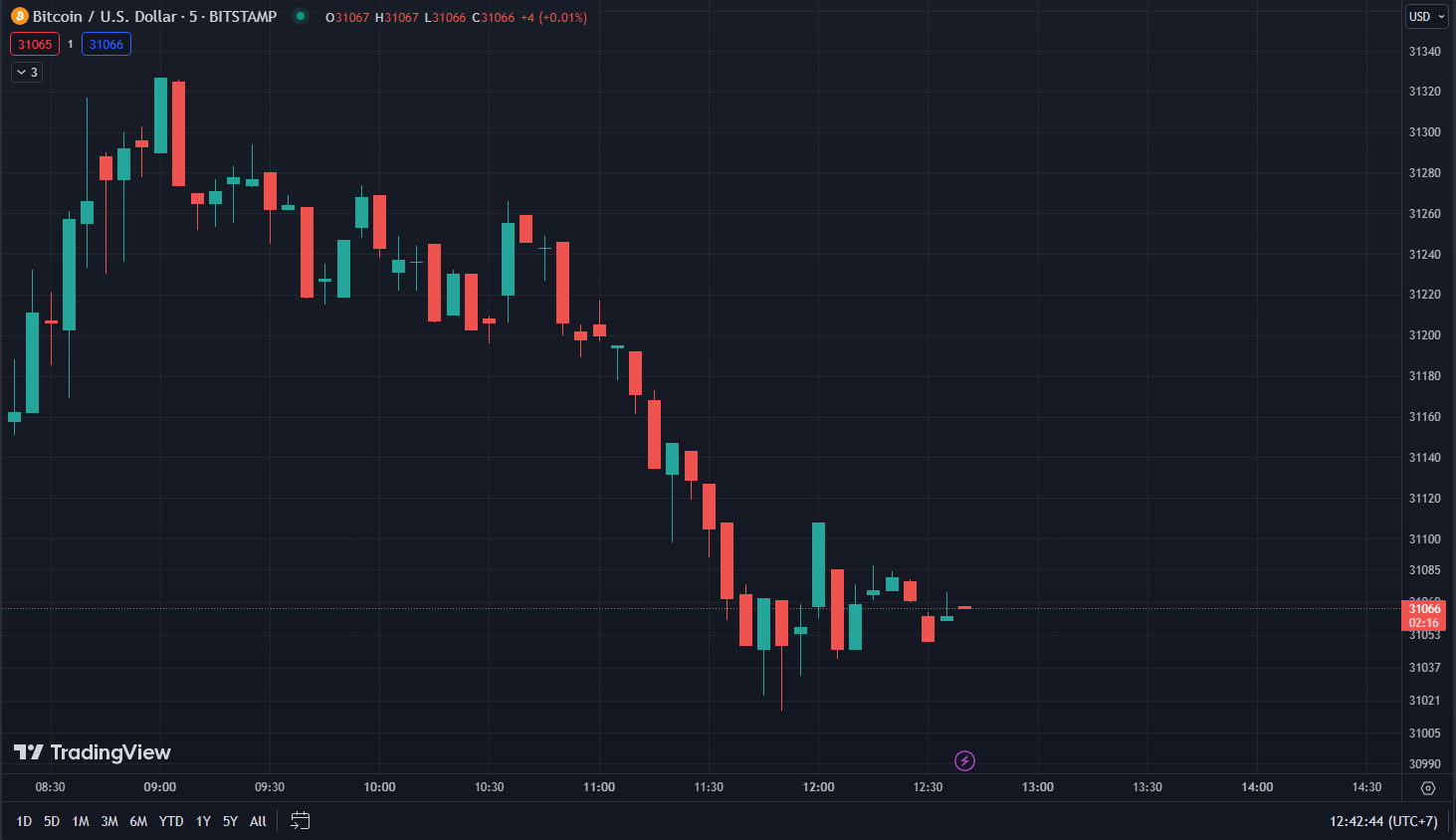Expand the collapsed indicators legend showing 3
This screenshot has width=1456, height=840.
tap(27, 72)
